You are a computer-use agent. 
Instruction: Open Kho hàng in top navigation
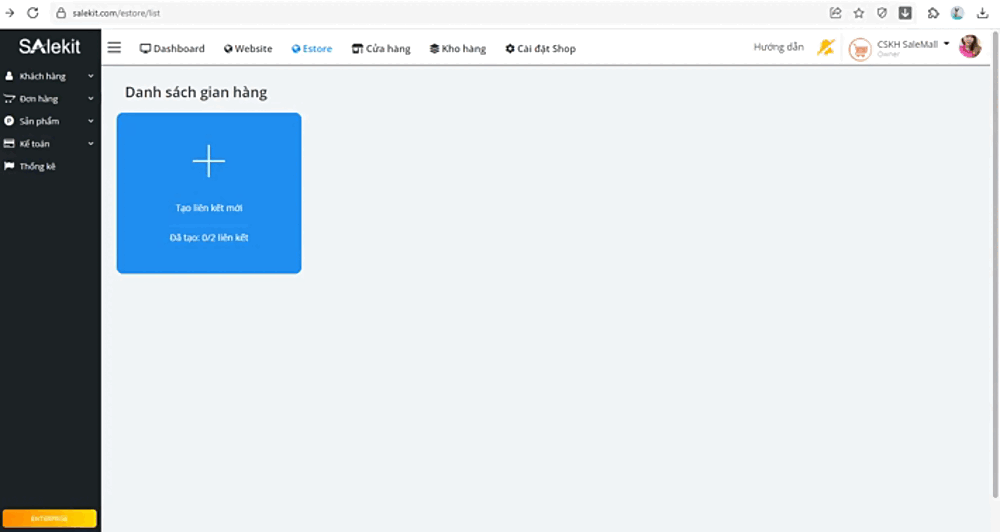point(457,49)
